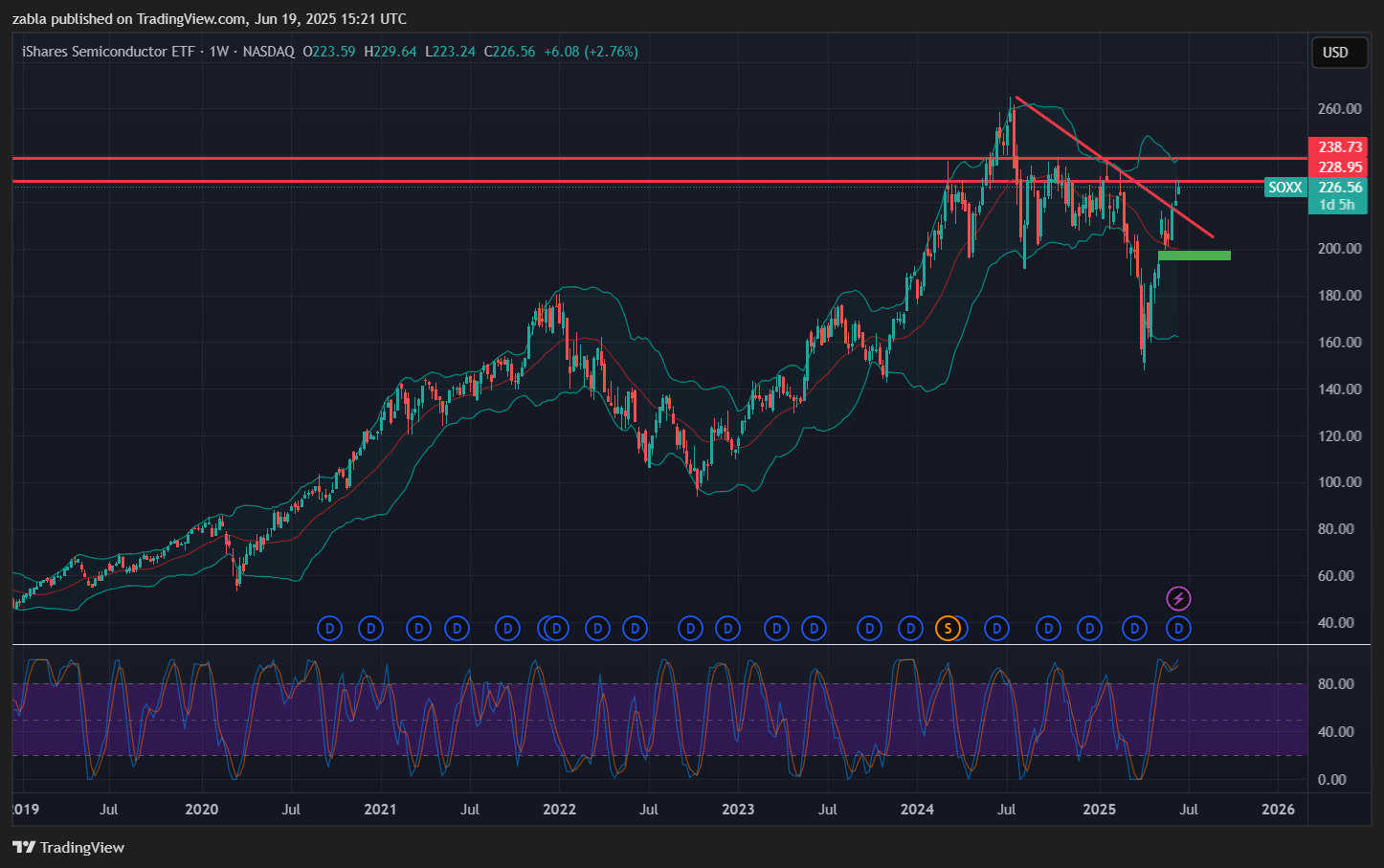Click the leftmost dividend D marker

tap(329, 629)
